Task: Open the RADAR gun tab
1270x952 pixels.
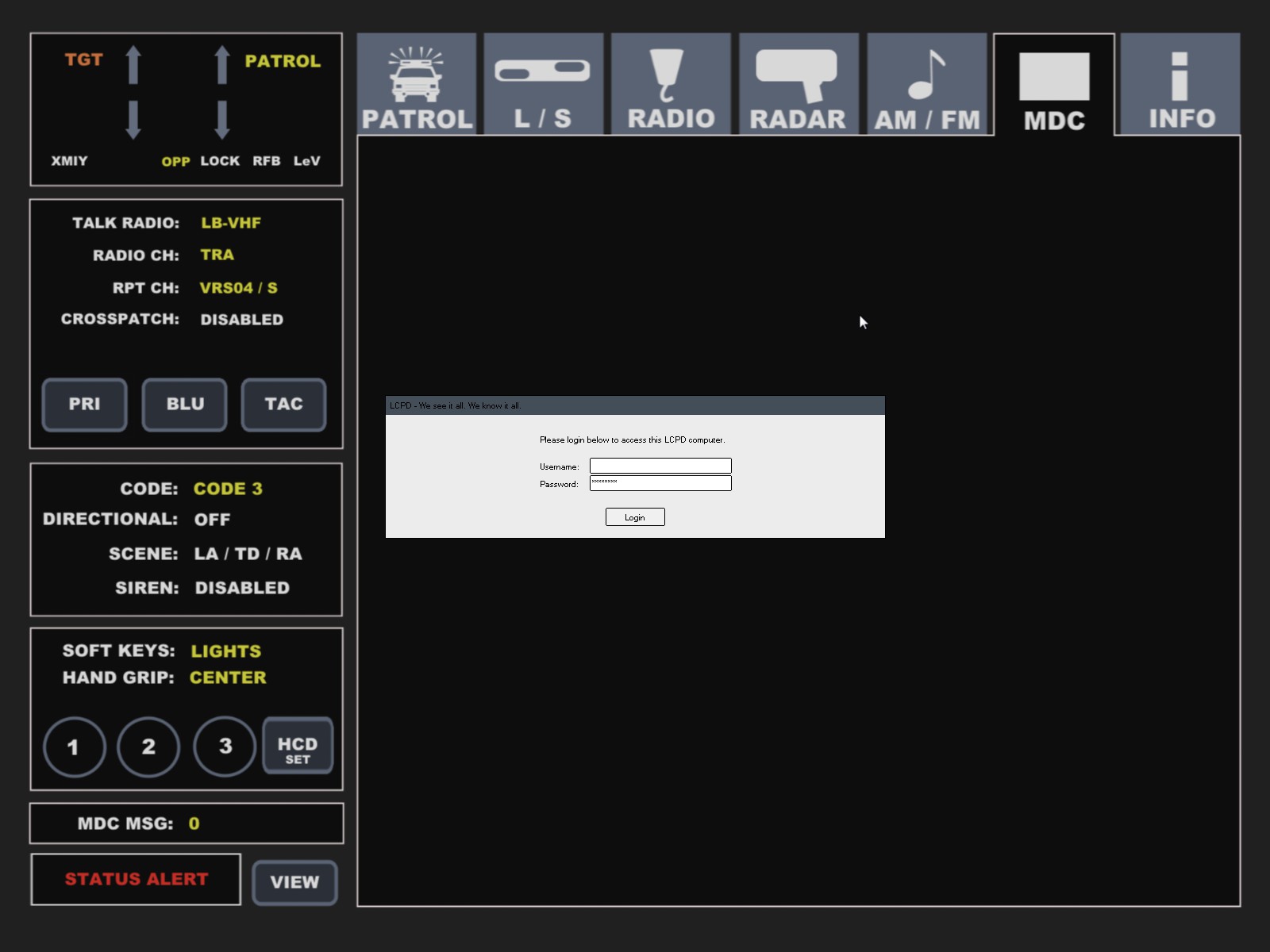Action: (799, 84)
